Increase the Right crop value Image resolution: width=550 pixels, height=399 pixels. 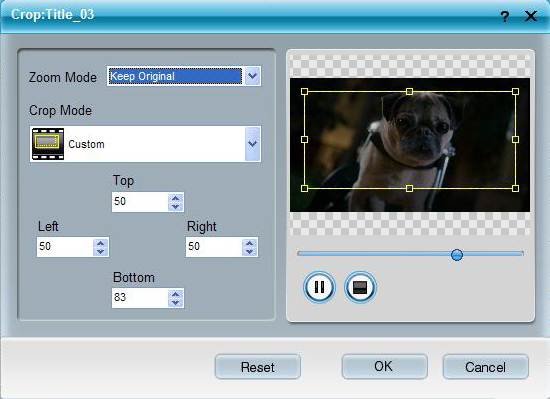point(250,243)
